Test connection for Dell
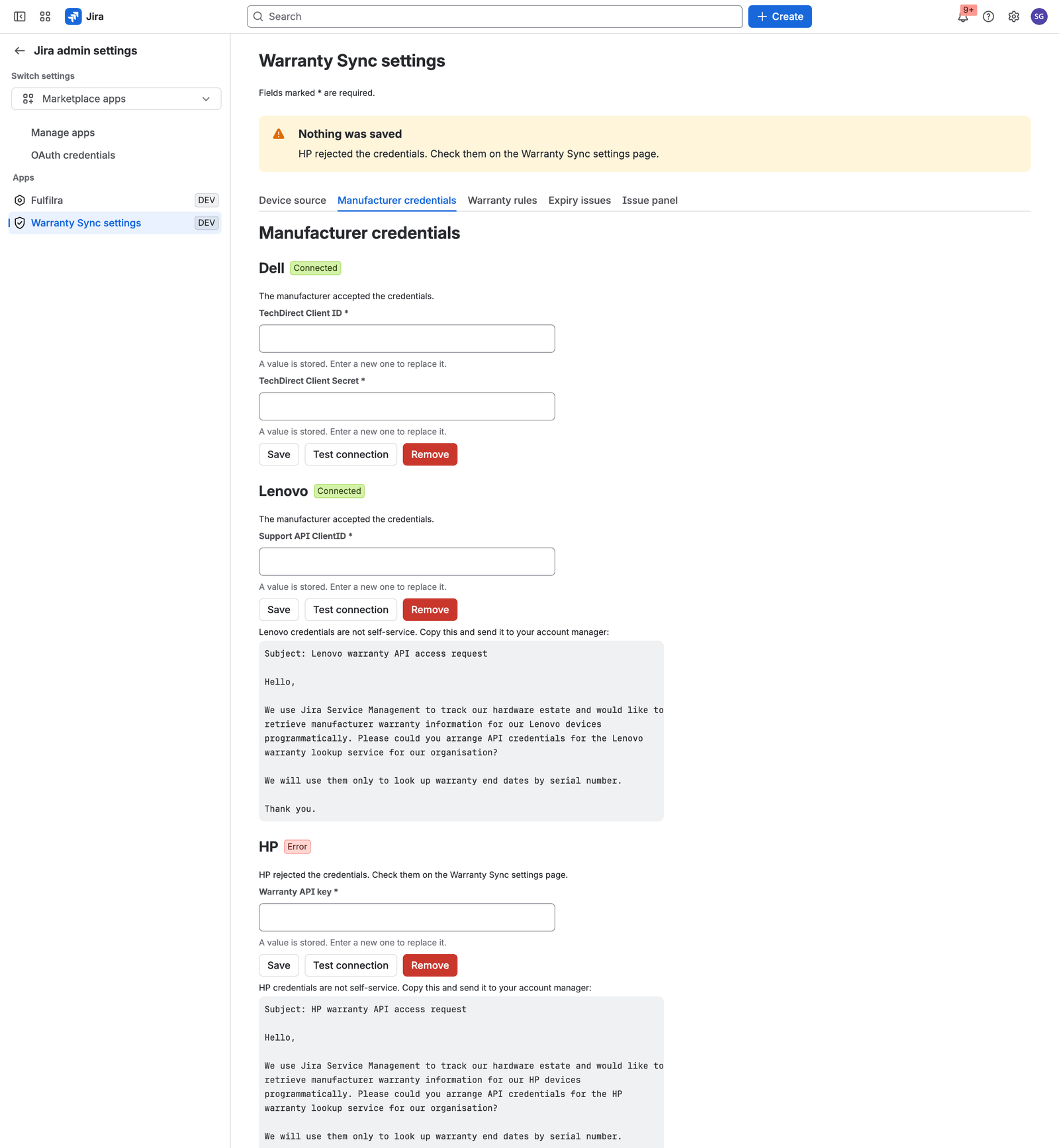Image resolution: width=1059 pixels, height=1148 pixels. pyautogui.click(x=351, y=454)
